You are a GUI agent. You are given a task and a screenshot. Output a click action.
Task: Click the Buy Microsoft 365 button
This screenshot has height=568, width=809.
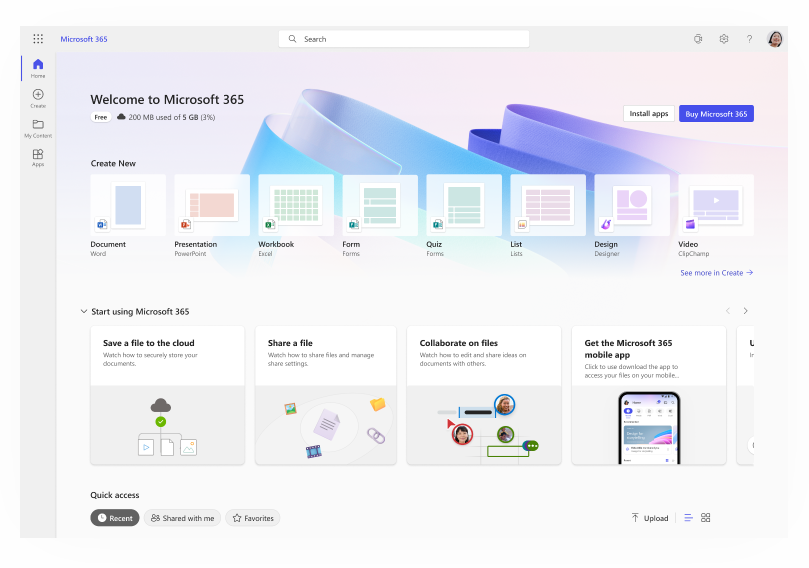pyautogui.click(x=716, y=114)
